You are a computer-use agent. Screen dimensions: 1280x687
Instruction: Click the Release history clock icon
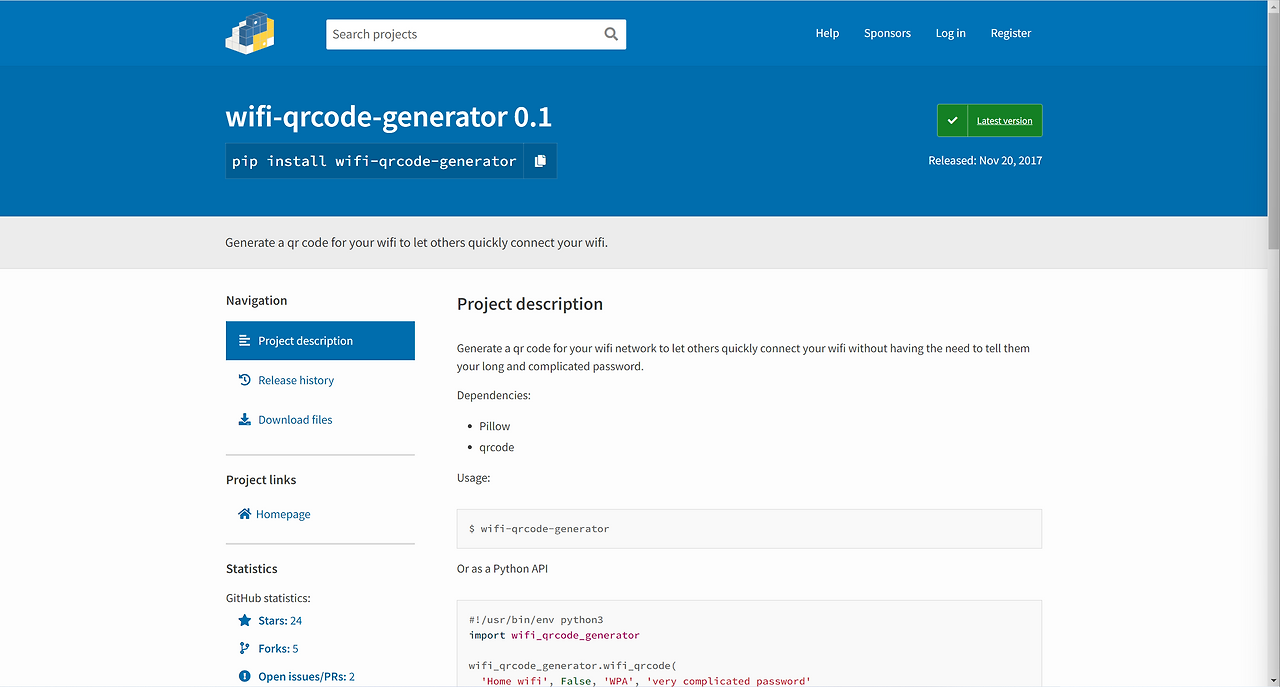coord(245,380)
